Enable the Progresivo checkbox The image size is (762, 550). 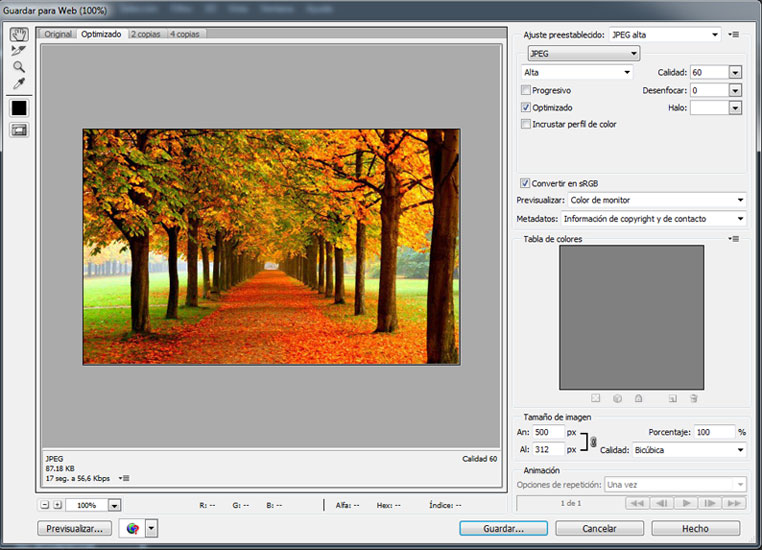(x=525, y=90)
